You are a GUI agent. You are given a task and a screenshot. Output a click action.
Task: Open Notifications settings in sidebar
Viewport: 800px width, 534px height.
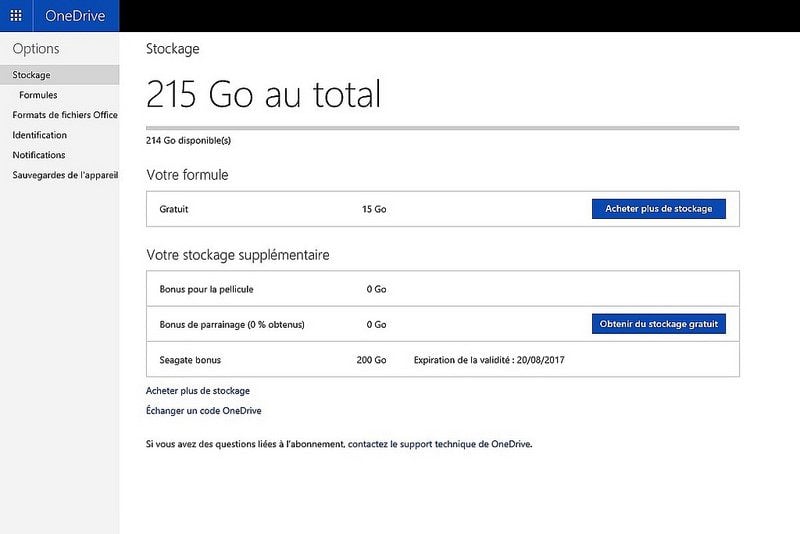tap(39, 155)
